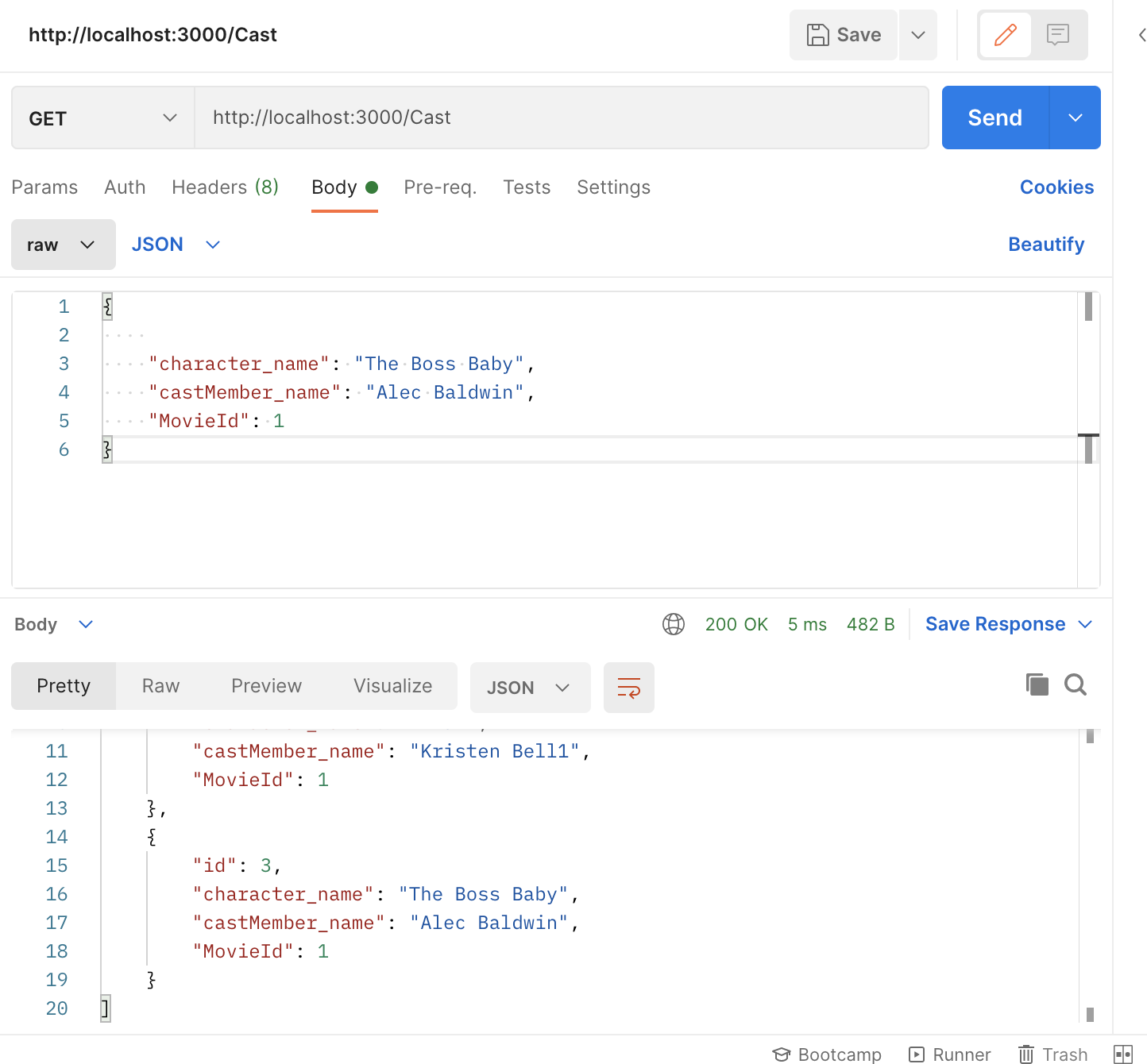Open the raw body type dropdown
Image resolution: width=1147 pixels, height=1064 pixels.
point(64,245)
